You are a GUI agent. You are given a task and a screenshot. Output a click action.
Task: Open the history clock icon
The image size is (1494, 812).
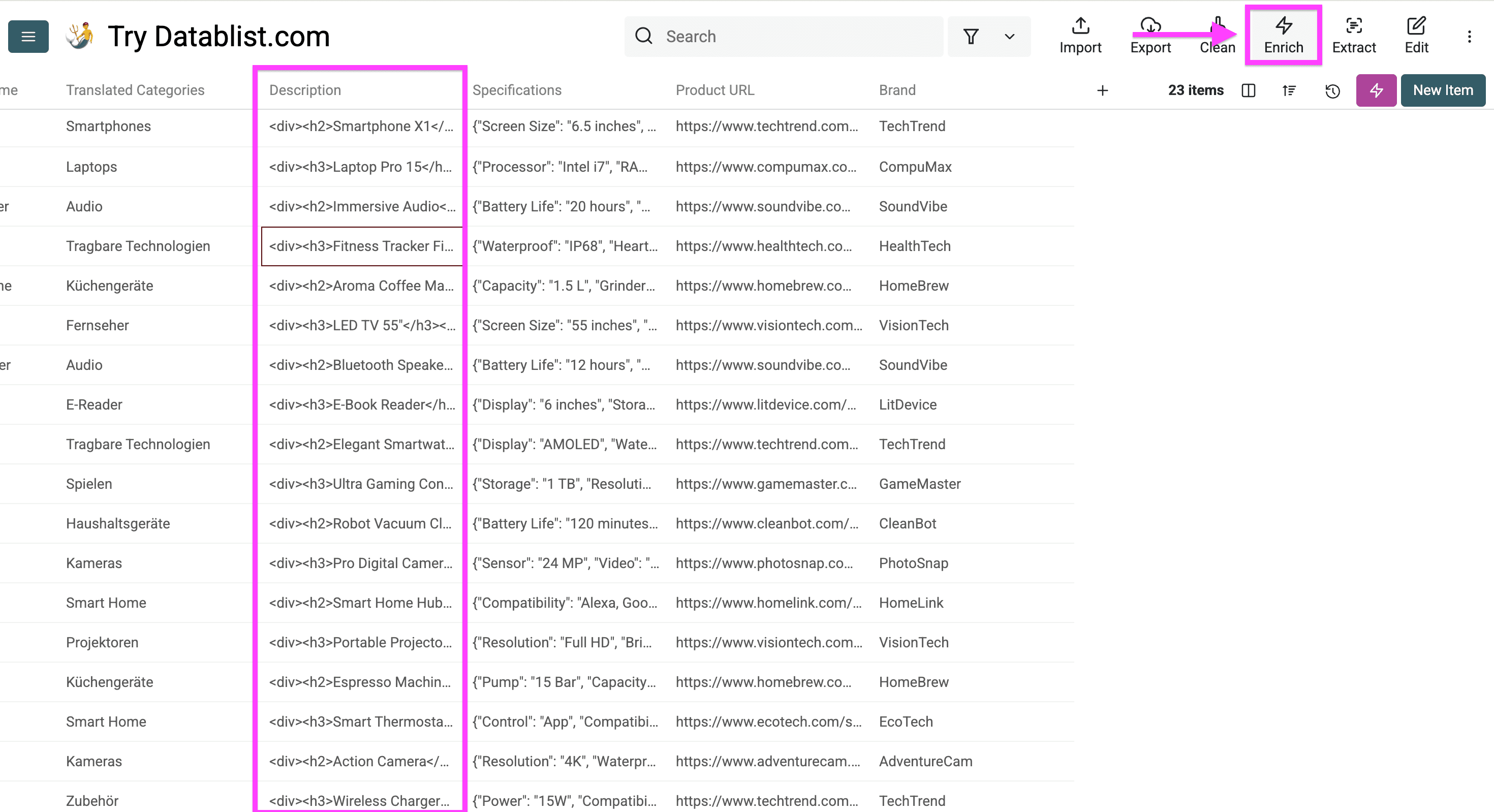point(1332,91)
